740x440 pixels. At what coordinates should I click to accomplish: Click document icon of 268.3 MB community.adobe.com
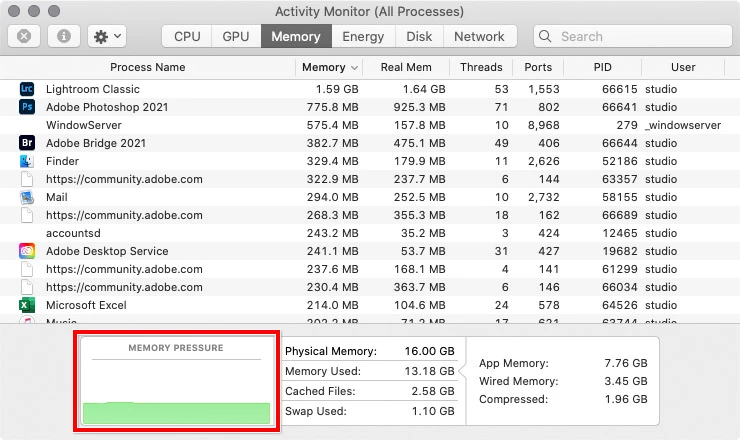(27, 215)
